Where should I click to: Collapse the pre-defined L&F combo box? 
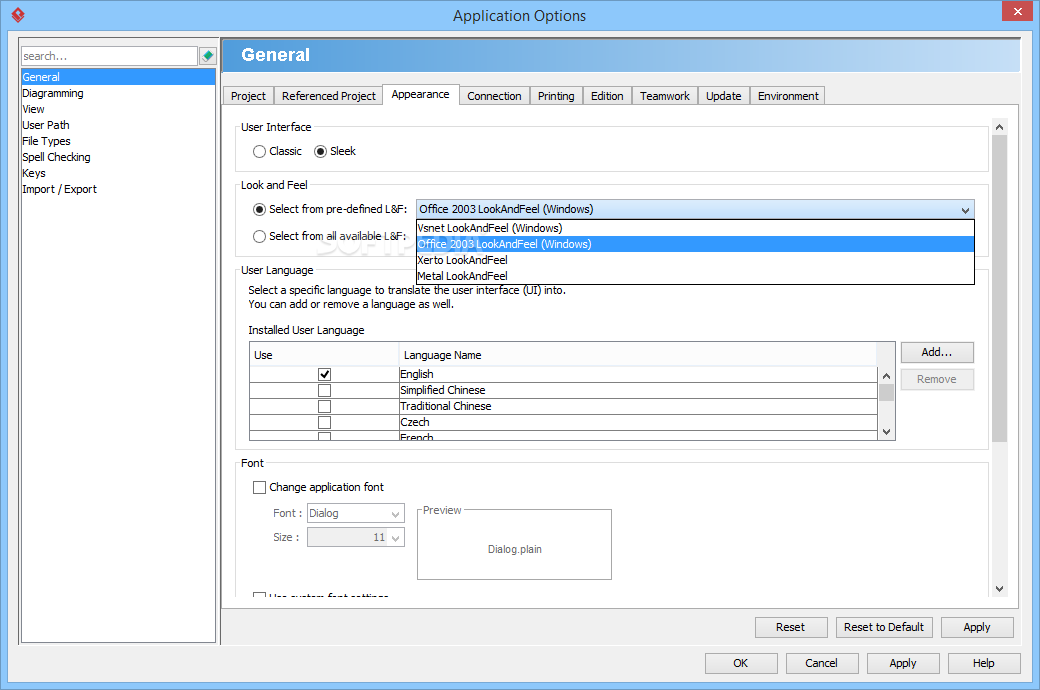[965, 210]
